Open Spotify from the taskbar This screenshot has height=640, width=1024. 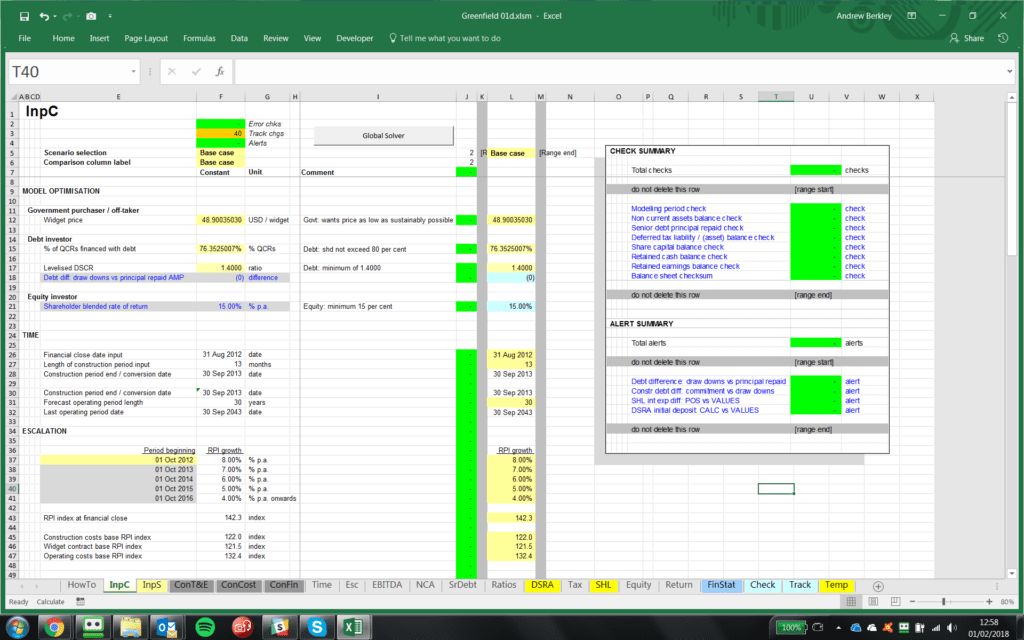[x=205, y=628]
